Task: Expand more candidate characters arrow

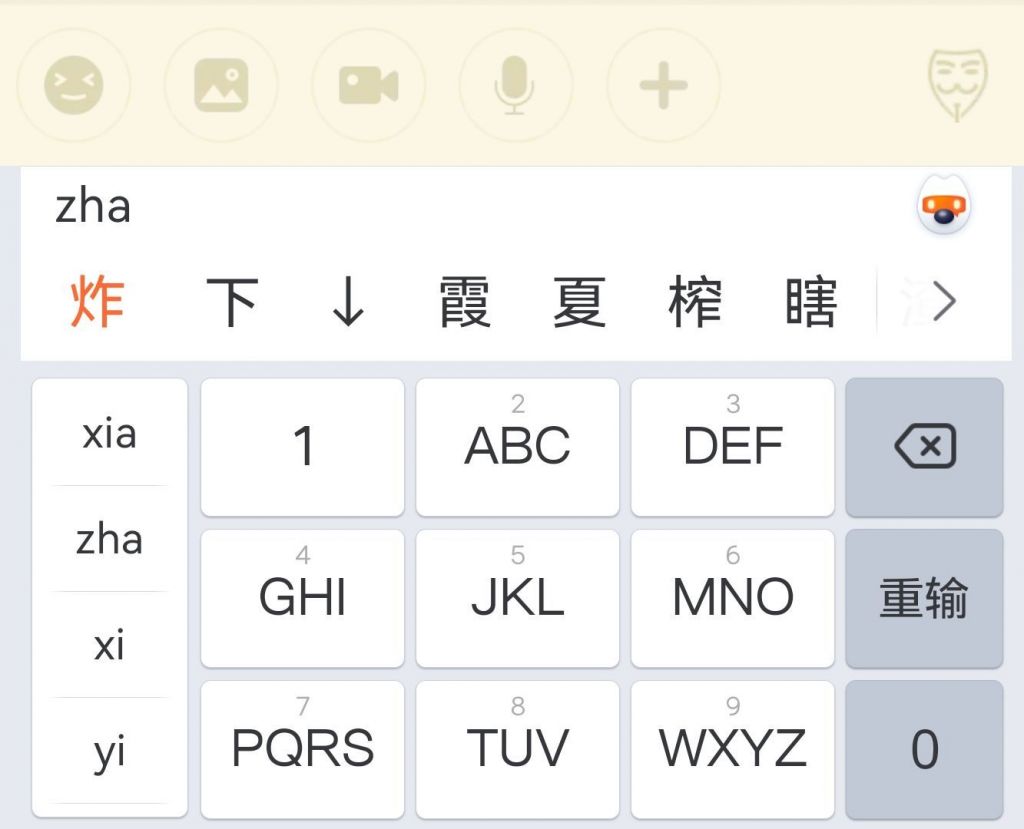Action: 944,301
